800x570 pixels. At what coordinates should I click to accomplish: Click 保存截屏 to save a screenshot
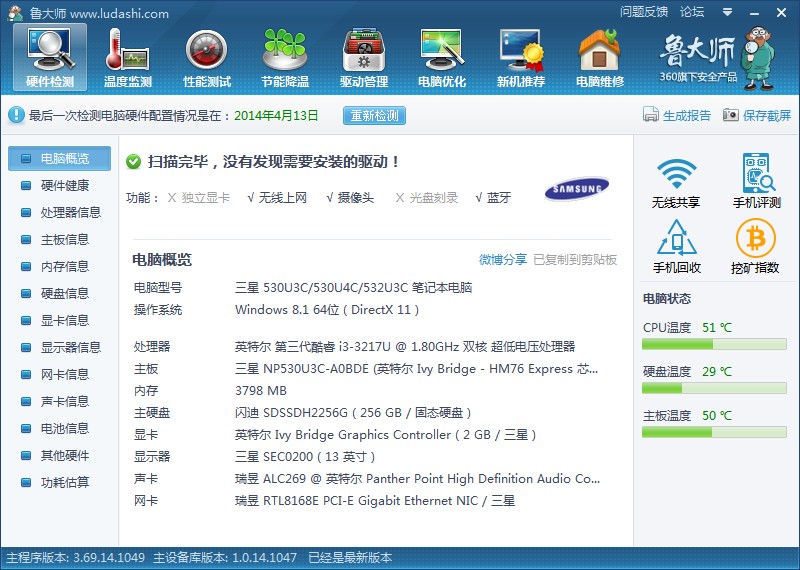click(x=757, y=115)
